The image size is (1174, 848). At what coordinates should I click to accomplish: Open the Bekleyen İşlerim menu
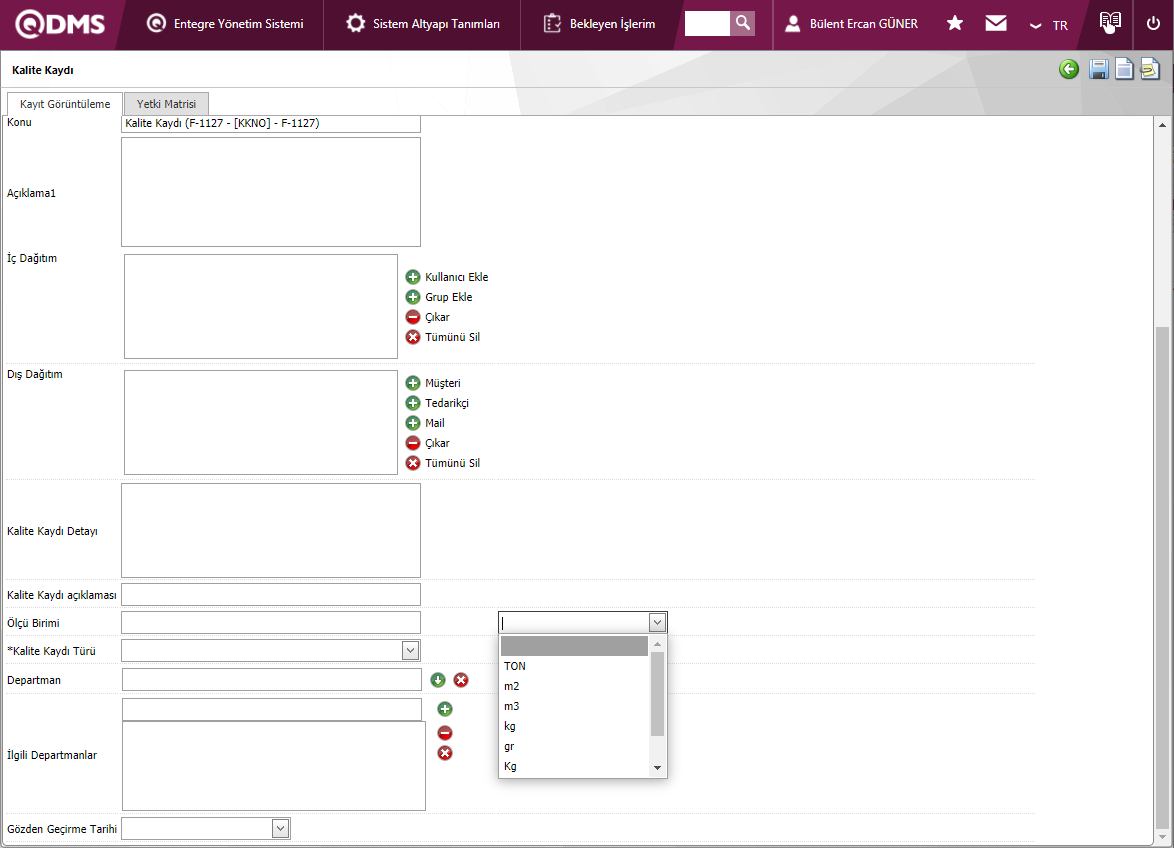600,24
